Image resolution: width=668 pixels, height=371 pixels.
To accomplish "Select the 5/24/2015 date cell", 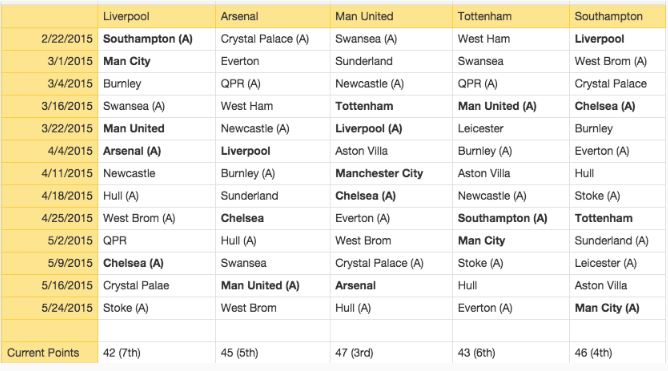I will pyautogui.click(x=49, y=308).
